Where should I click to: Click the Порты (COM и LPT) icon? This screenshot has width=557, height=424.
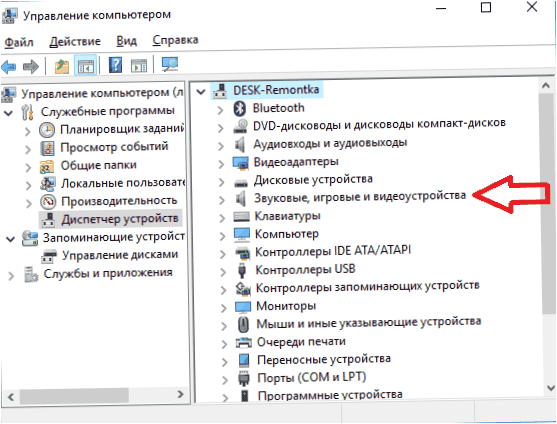tap(244, 378)
